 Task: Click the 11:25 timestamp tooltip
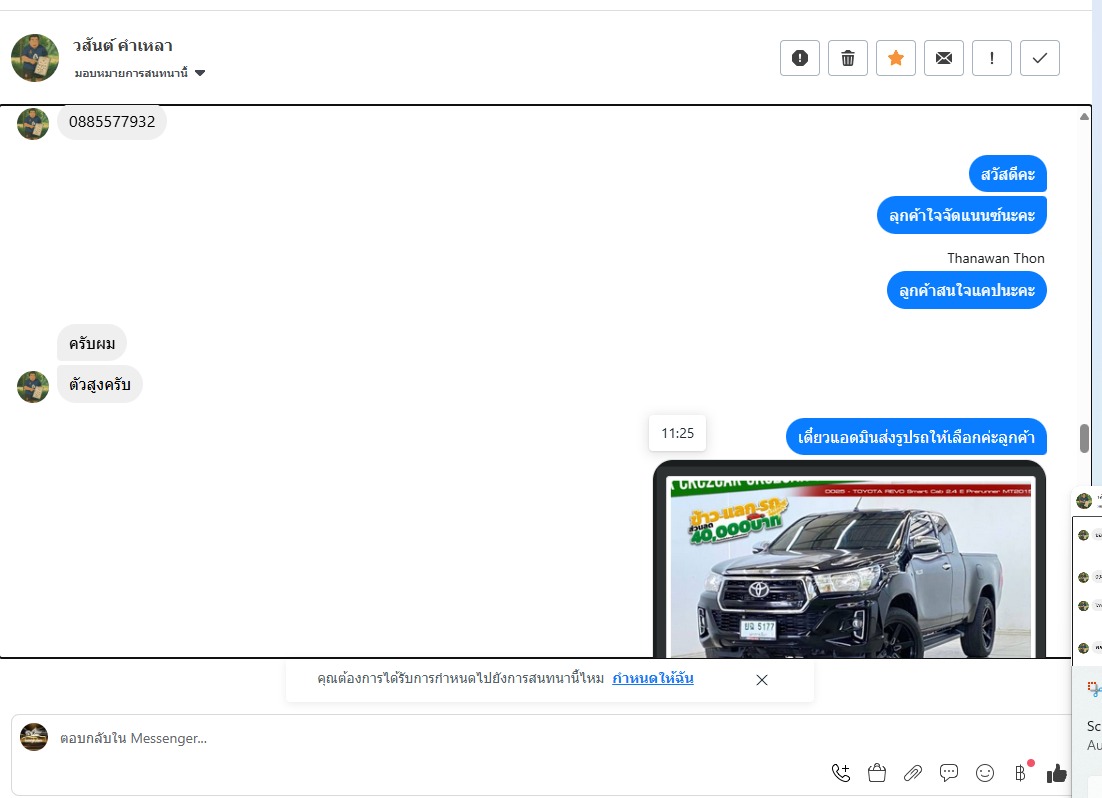point(678,433)
